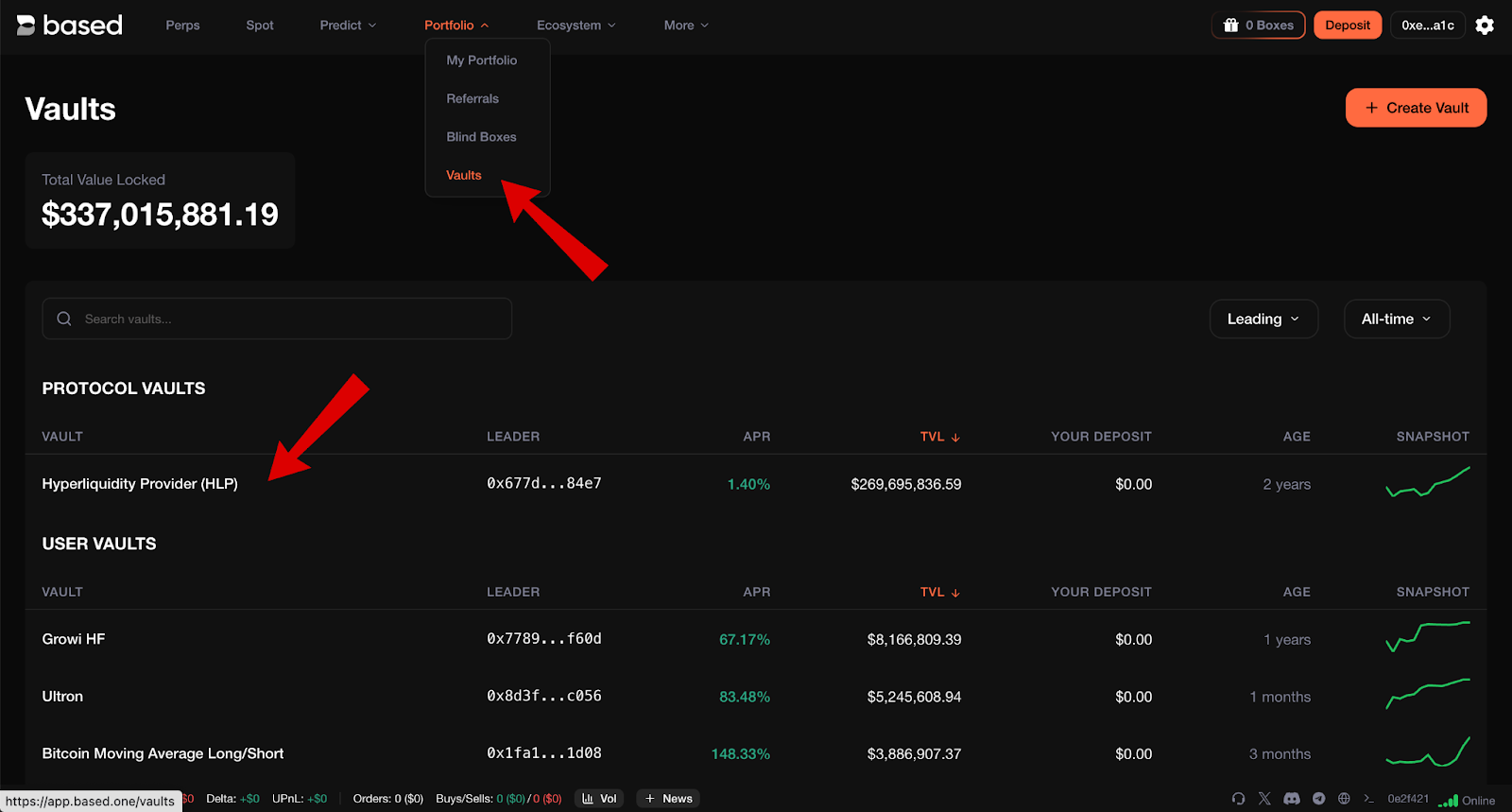
Task: Click leader address 0x1fa1...1d08
Action: (544, 753)
